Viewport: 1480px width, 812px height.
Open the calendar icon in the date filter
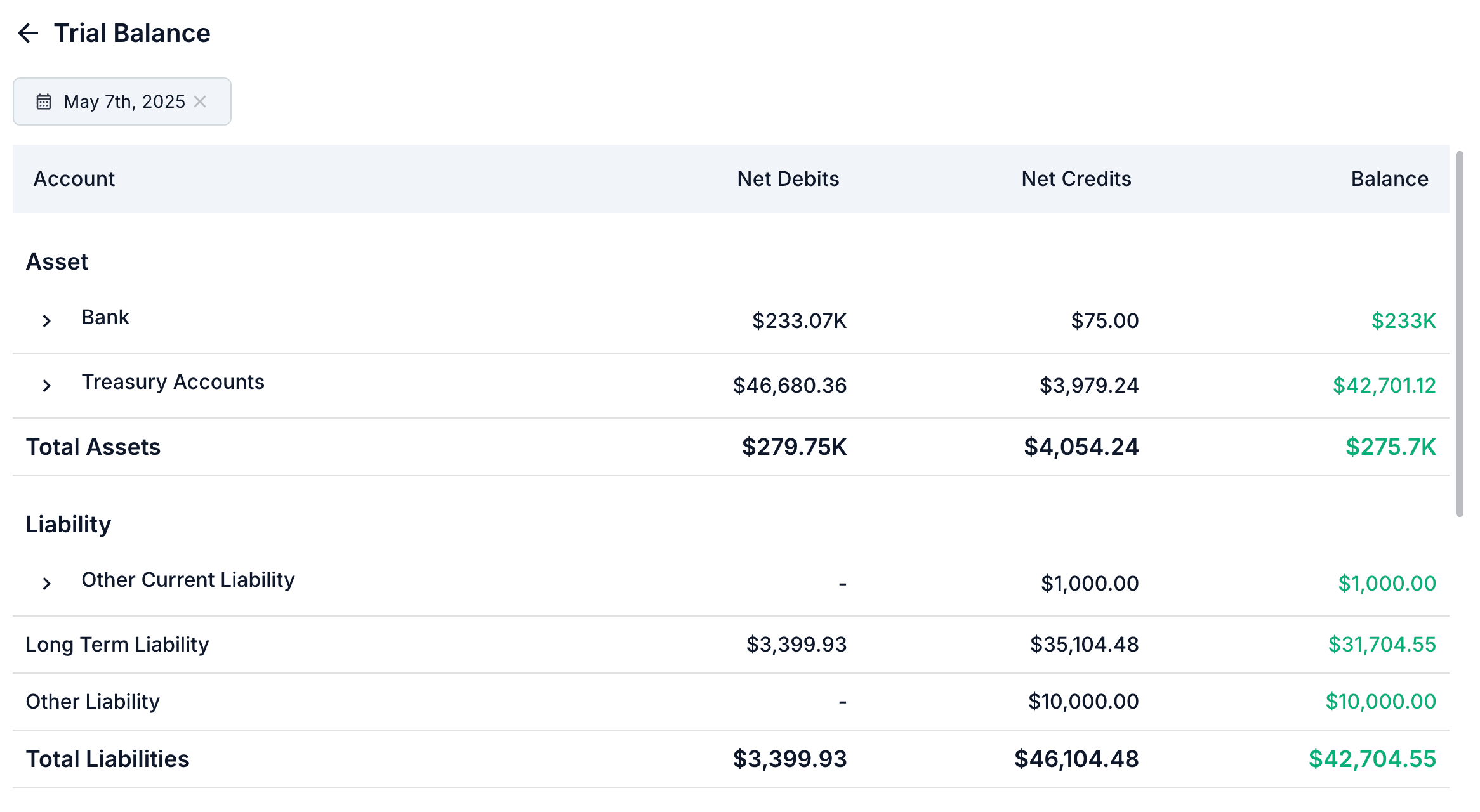43,101
